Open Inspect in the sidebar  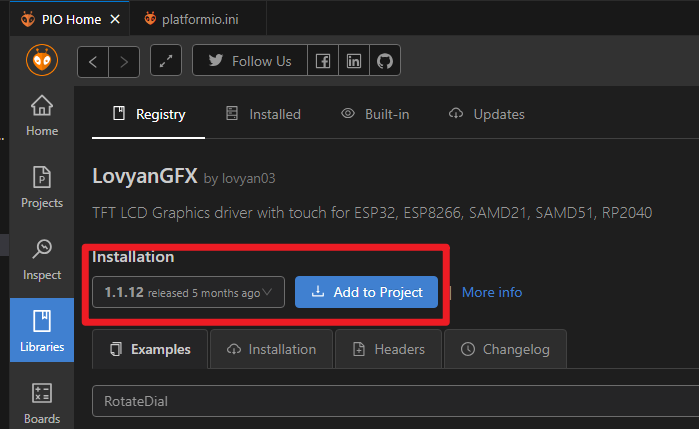[x=42, y=259]
